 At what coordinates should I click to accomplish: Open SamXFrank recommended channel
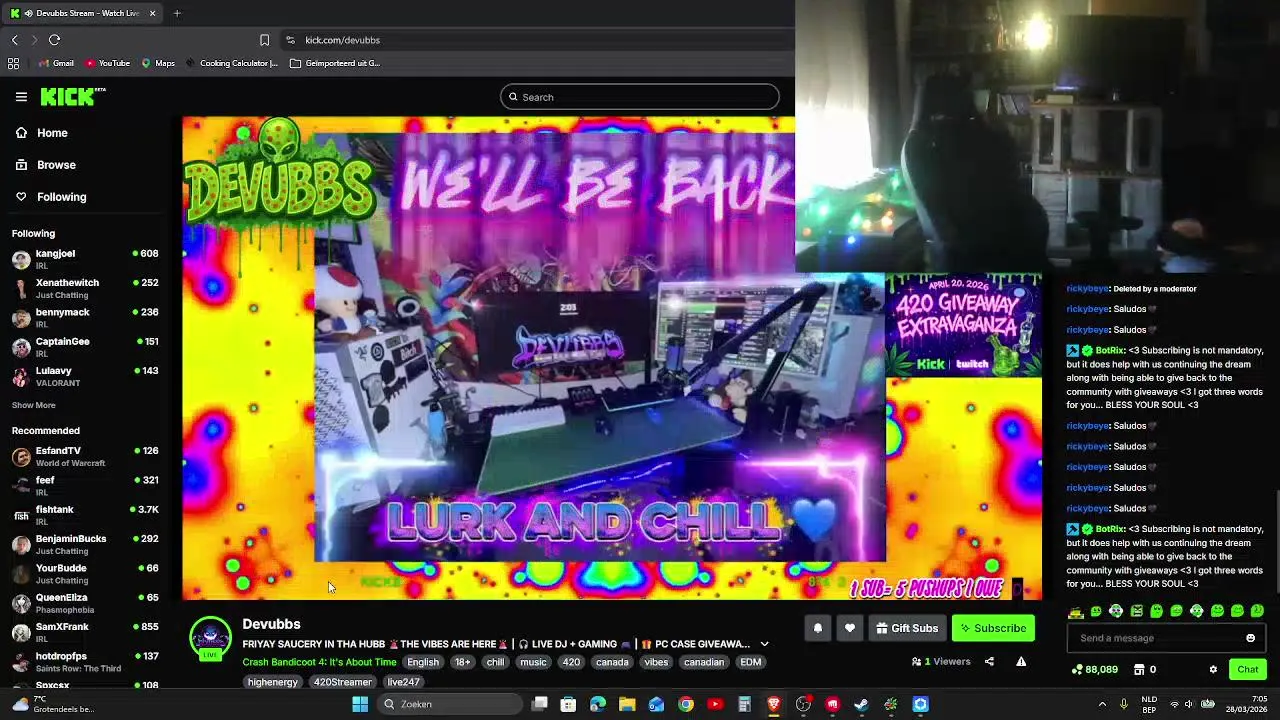(x=85, y=632)
